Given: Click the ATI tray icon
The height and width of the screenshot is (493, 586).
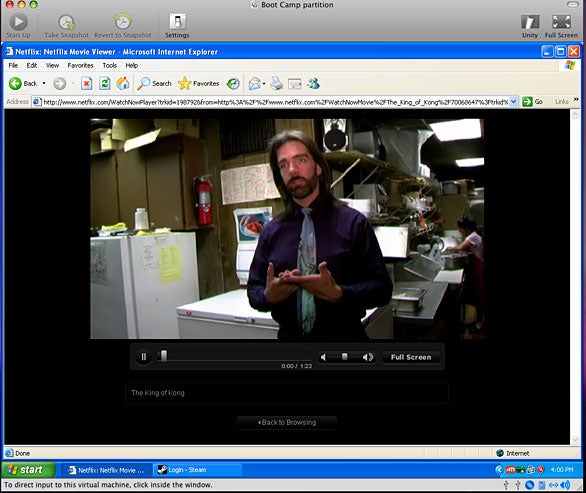Looking at the screenshot, I should point(510,470).
